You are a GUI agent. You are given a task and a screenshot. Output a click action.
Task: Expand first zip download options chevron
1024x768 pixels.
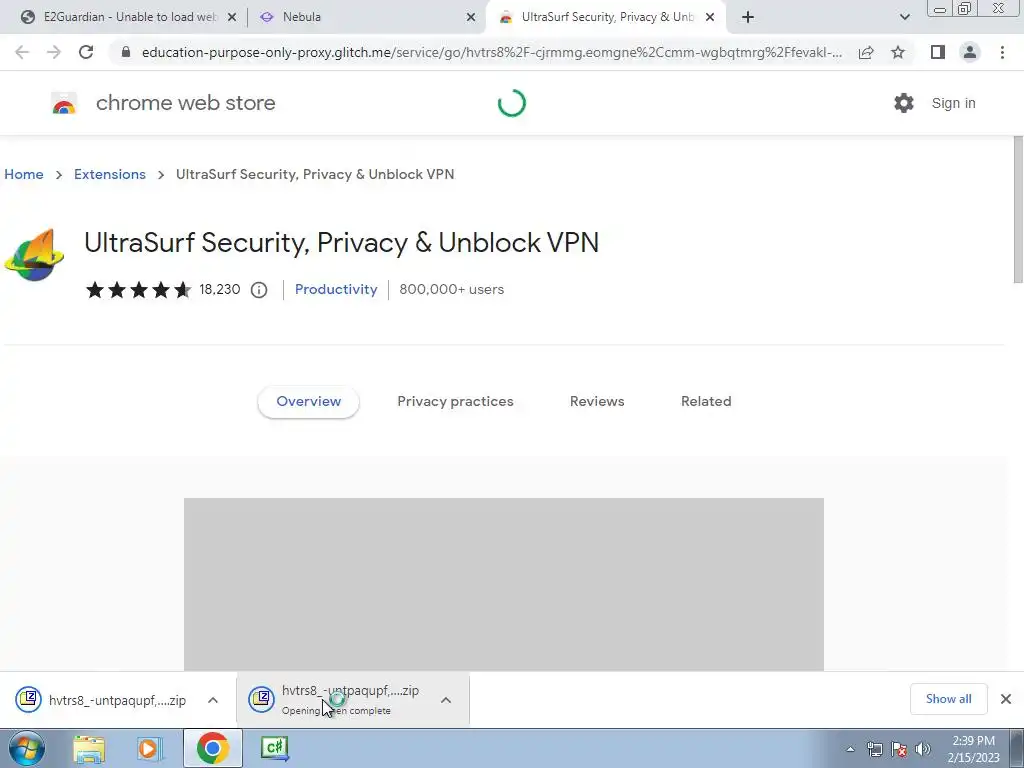click(x=213, y=700)
